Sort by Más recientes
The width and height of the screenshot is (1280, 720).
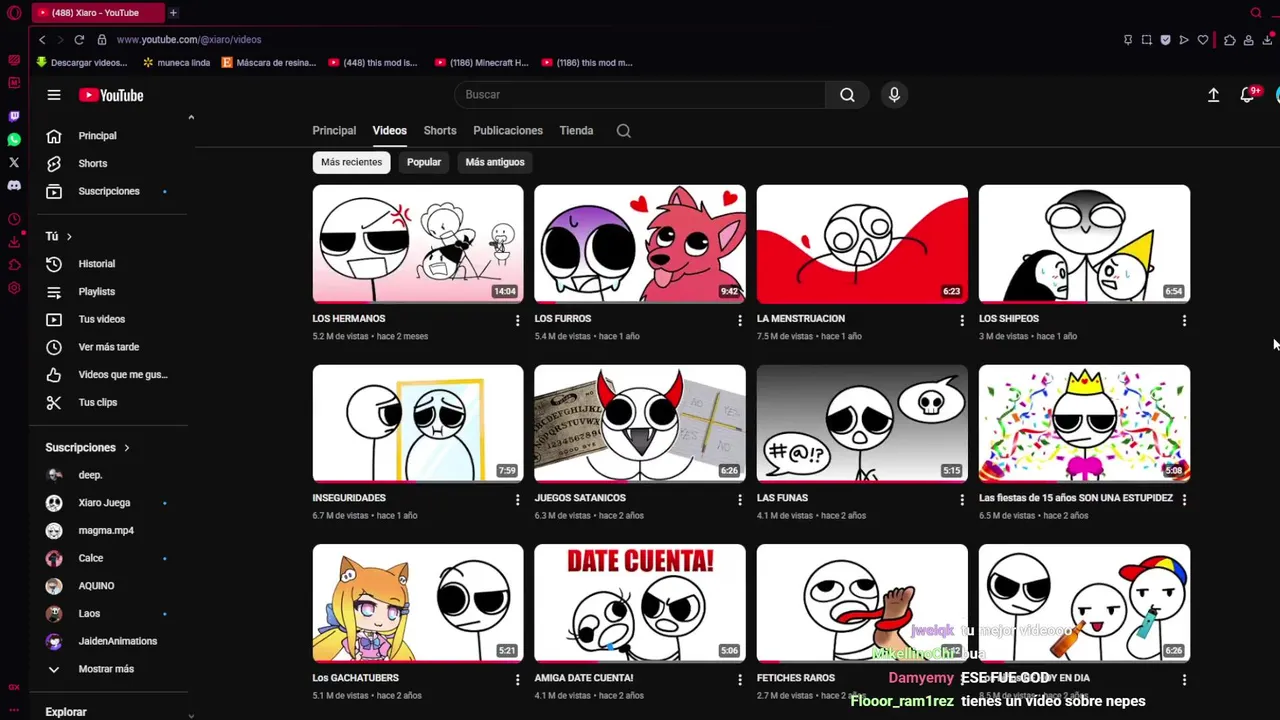(351, 162)
